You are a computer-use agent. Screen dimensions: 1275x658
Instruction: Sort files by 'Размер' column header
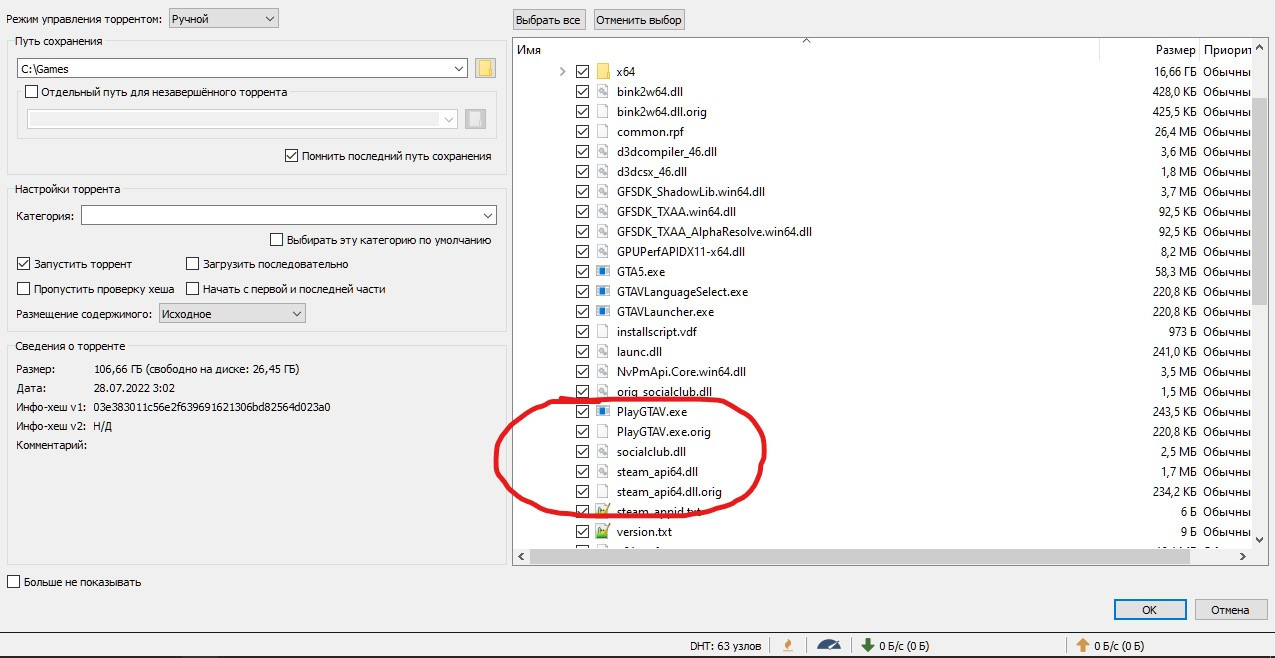point(1174,49)
